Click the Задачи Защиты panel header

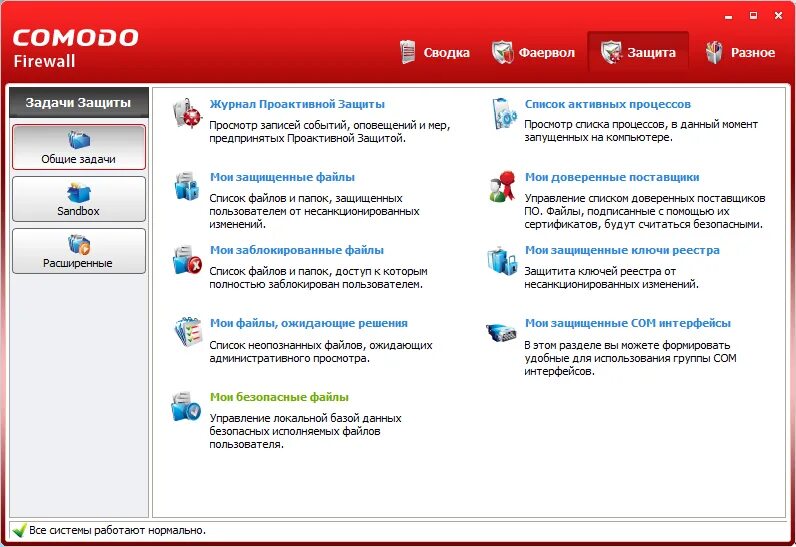79,102
